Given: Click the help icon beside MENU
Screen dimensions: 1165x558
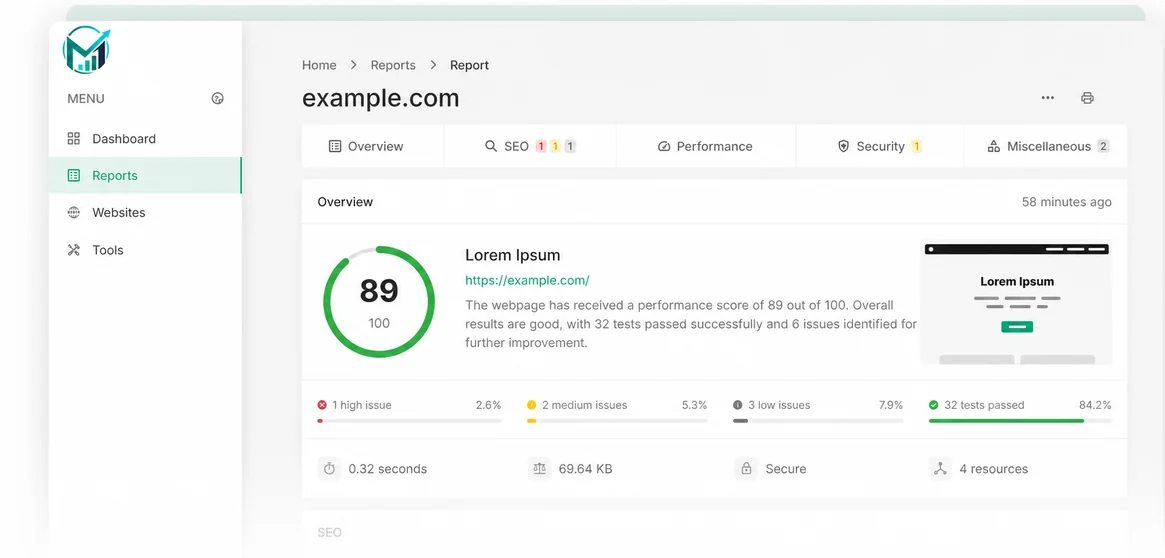Looking at the screenshot, I should click(218, 98).
